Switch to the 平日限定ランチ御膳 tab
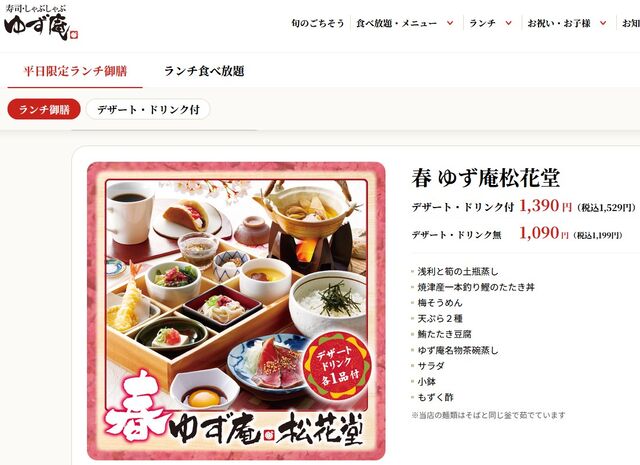Image resolution: width=640 pixels, height=465 pixels. coord(75,71)
